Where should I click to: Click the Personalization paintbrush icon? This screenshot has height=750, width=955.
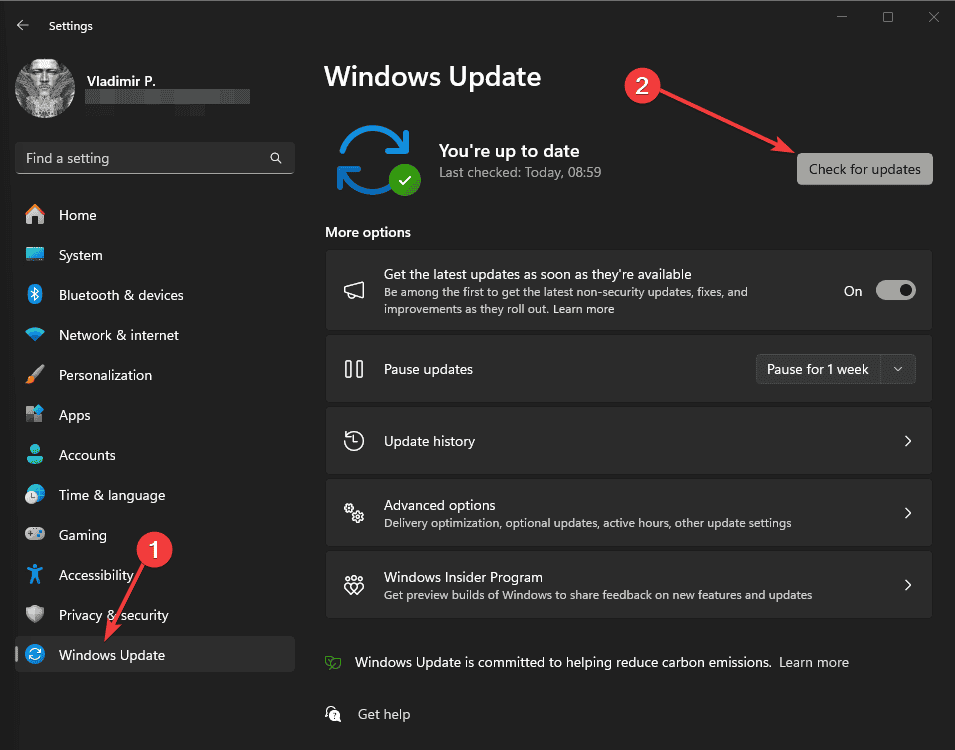tap(35, 374)
